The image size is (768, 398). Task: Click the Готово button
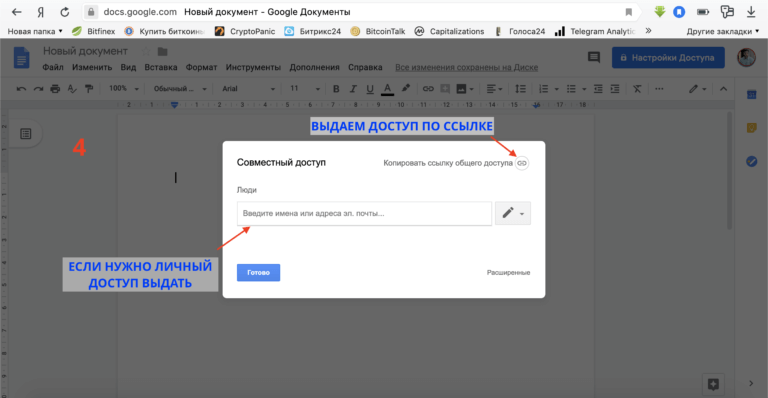tap(259, 273)
